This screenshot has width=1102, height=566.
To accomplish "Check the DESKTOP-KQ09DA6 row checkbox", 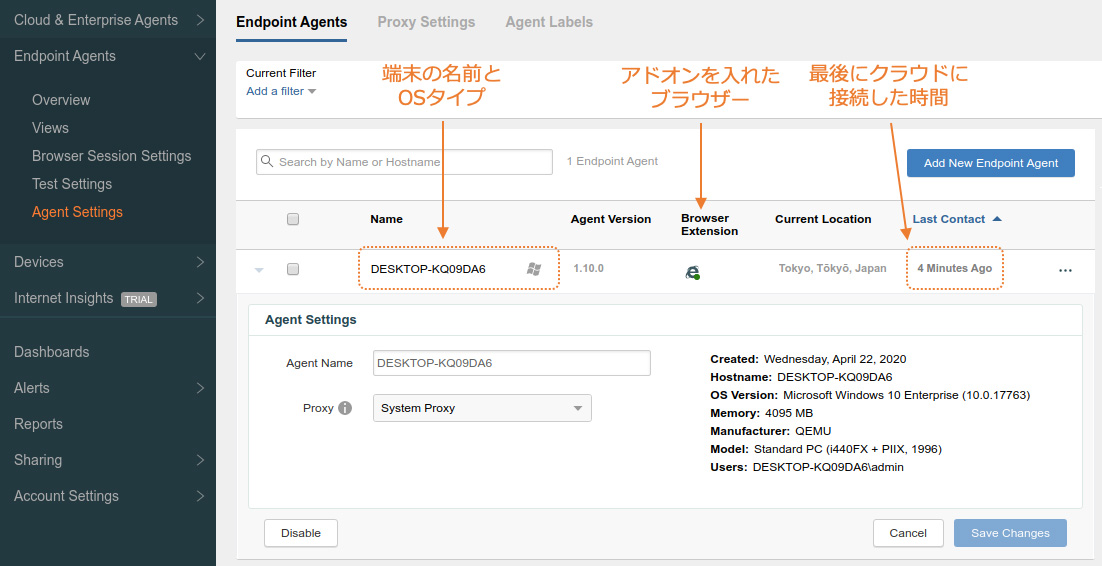I will coord(293,269).
